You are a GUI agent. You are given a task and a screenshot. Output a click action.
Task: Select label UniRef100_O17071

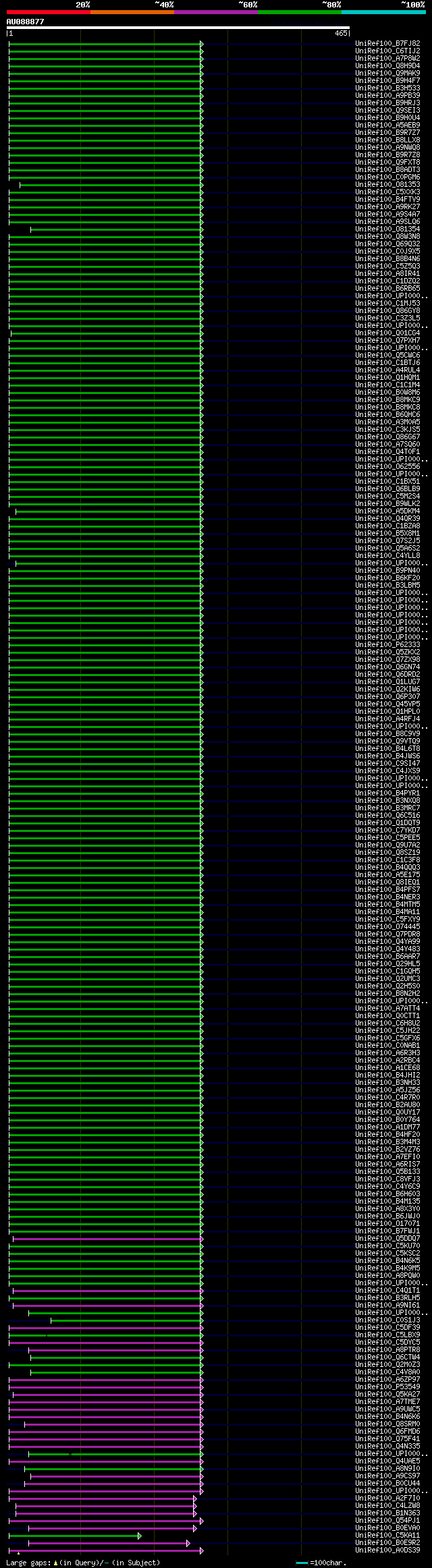tap(387, 1224)
